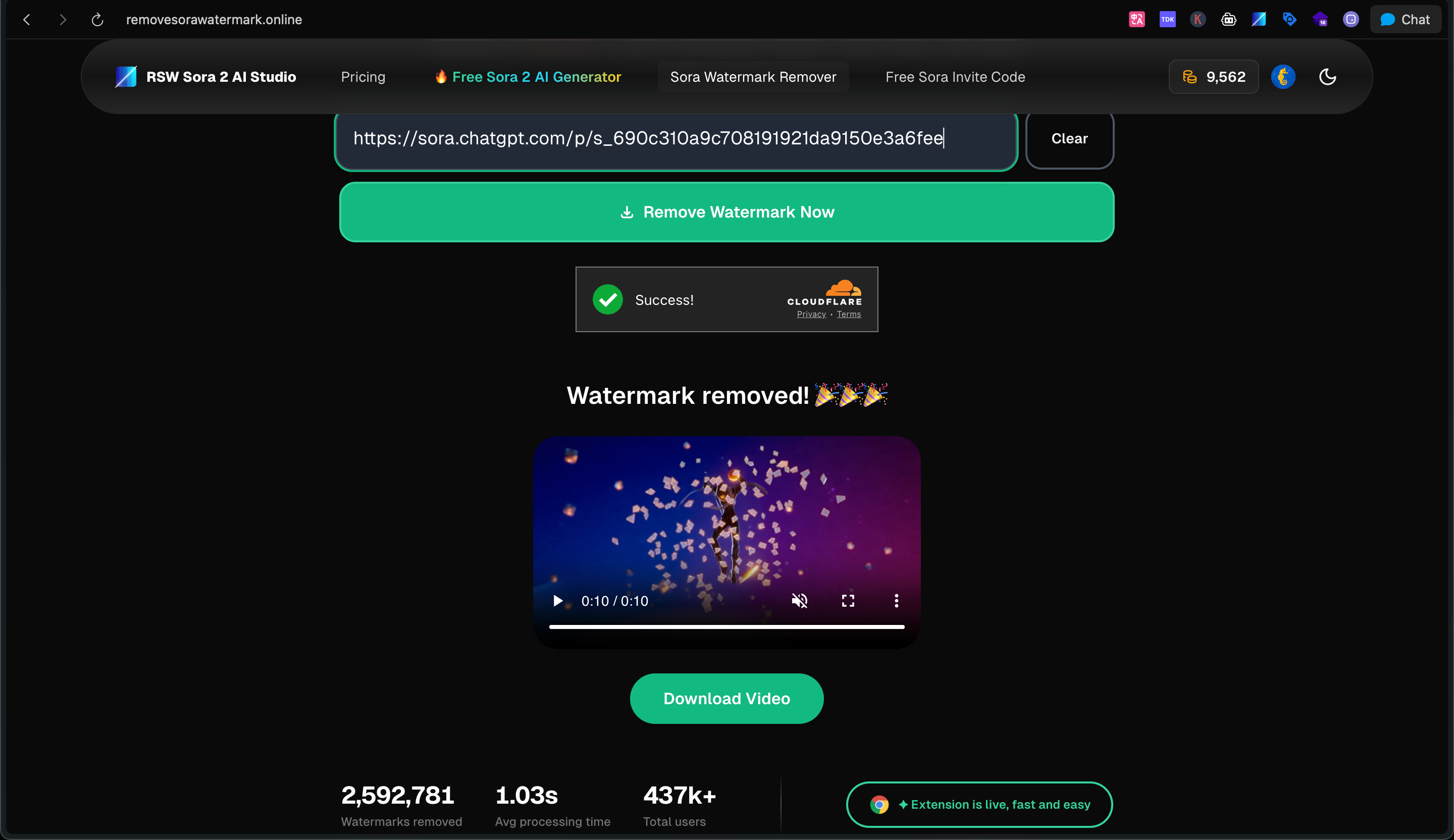
Task: Enter fullscreen video mode
Action: tap(848, 601)
